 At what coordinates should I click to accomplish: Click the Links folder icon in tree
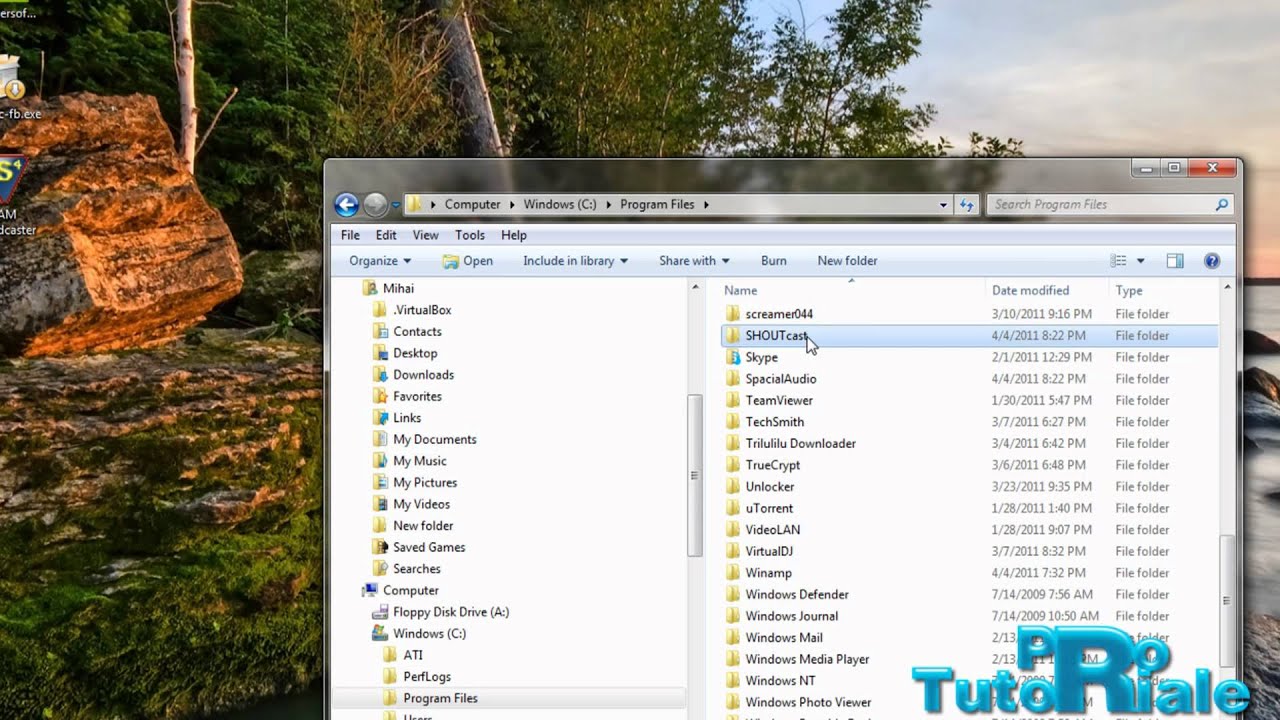[380, 418]
